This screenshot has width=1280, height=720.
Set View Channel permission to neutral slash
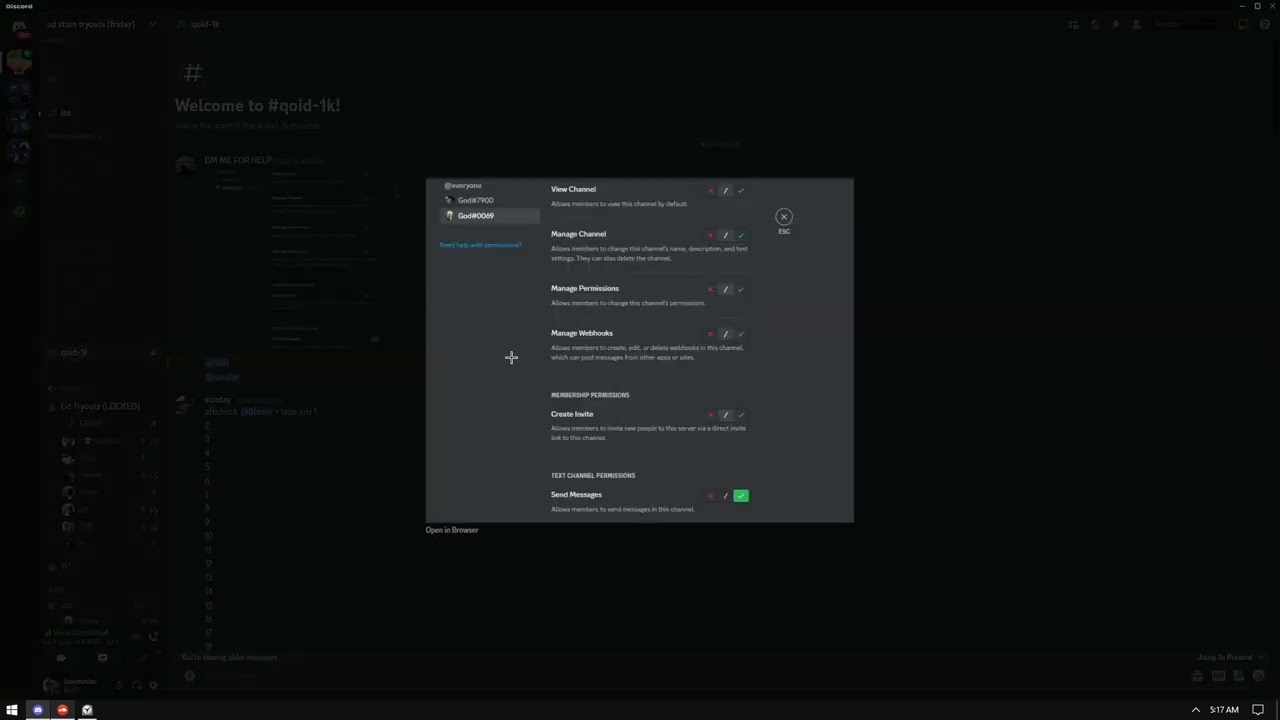(726, 190)
